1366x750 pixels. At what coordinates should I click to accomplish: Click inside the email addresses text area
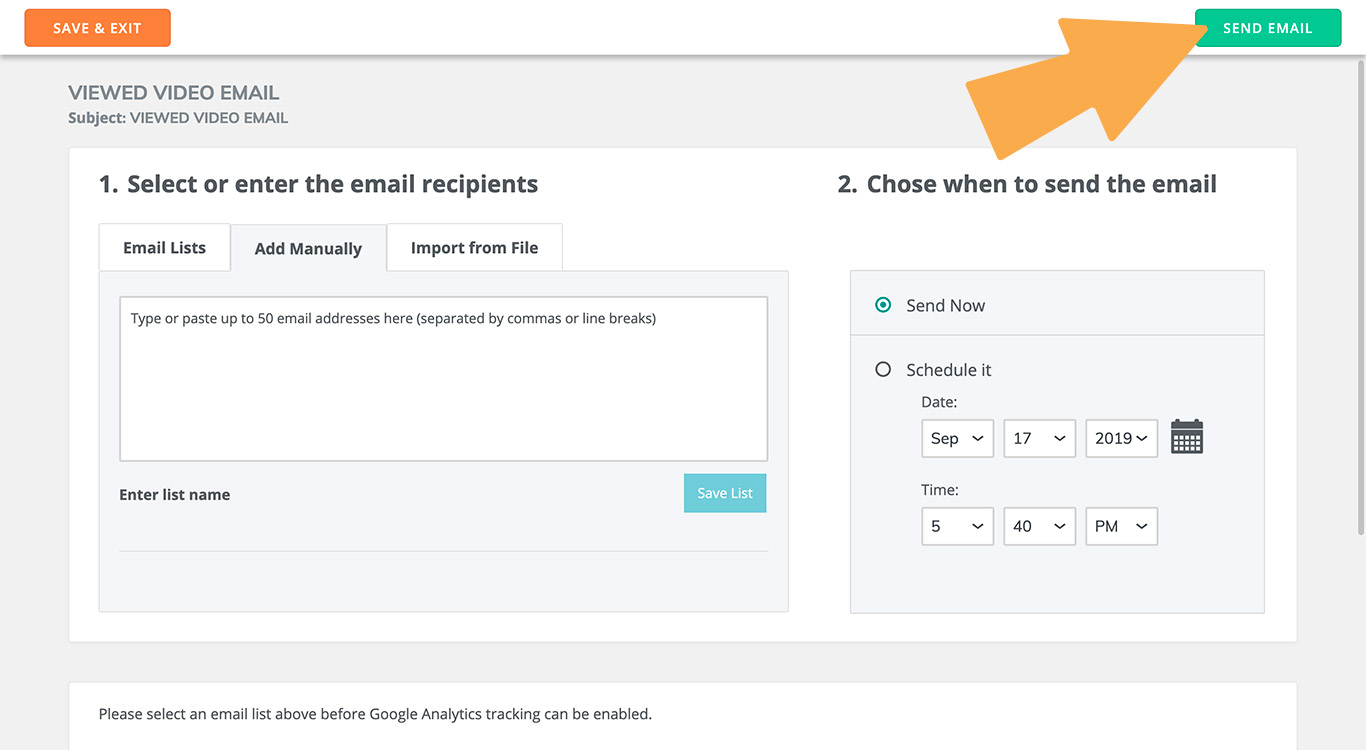pyautogui.click(x=443, y=378)
